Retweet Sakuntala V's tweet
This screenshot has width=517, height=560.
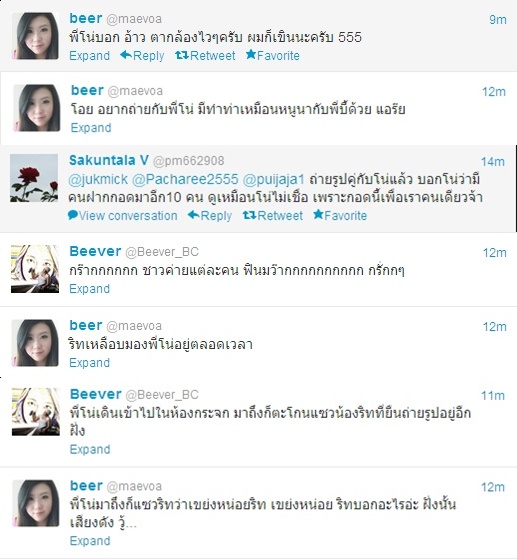point(273,215)
